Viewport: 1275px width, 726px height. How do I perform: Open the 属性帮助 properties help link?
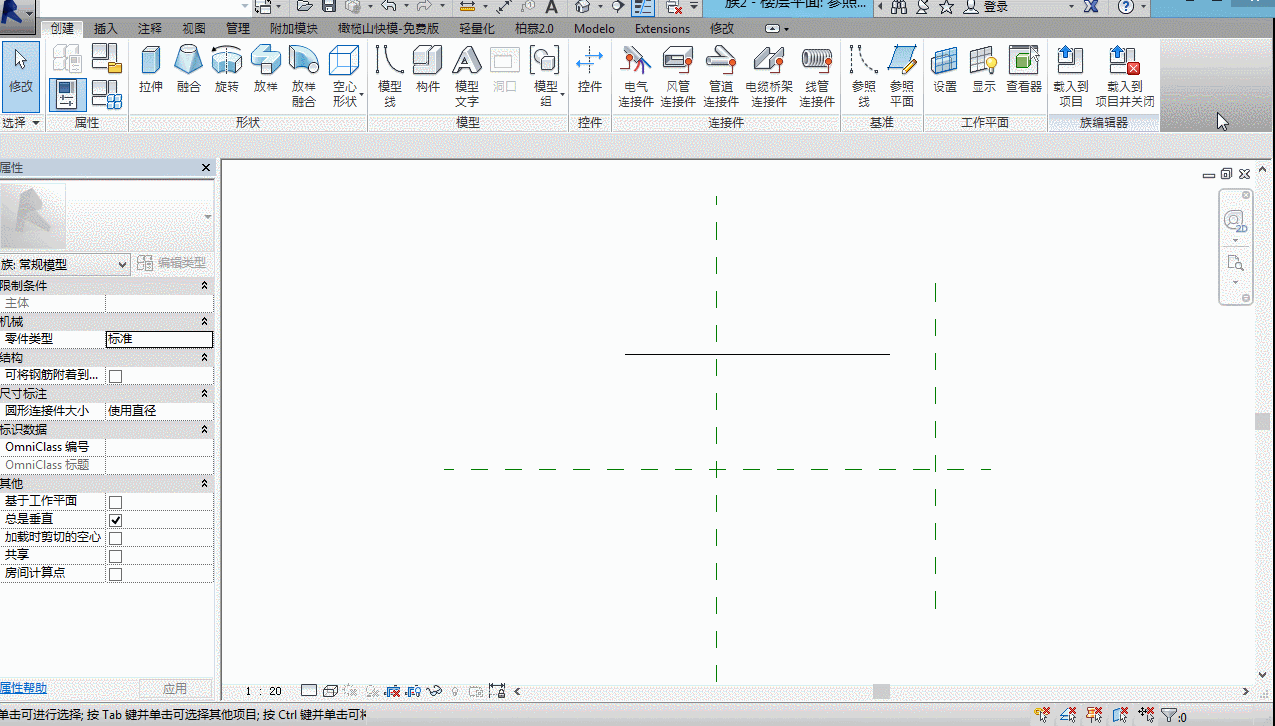tap(23, 688)
